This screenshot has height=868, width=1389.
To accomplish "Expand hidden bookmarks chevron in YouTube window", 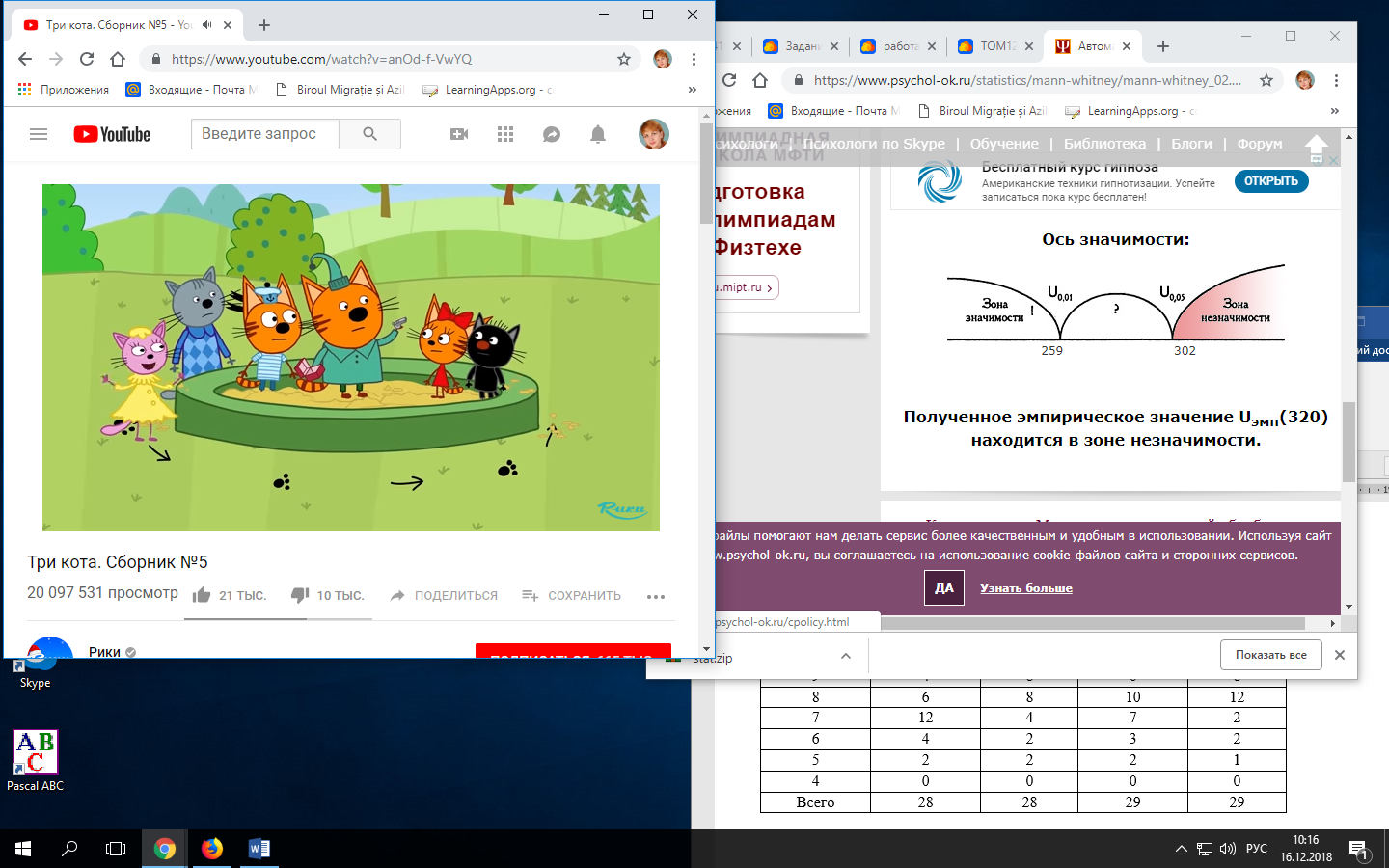I will pos(692,90).
